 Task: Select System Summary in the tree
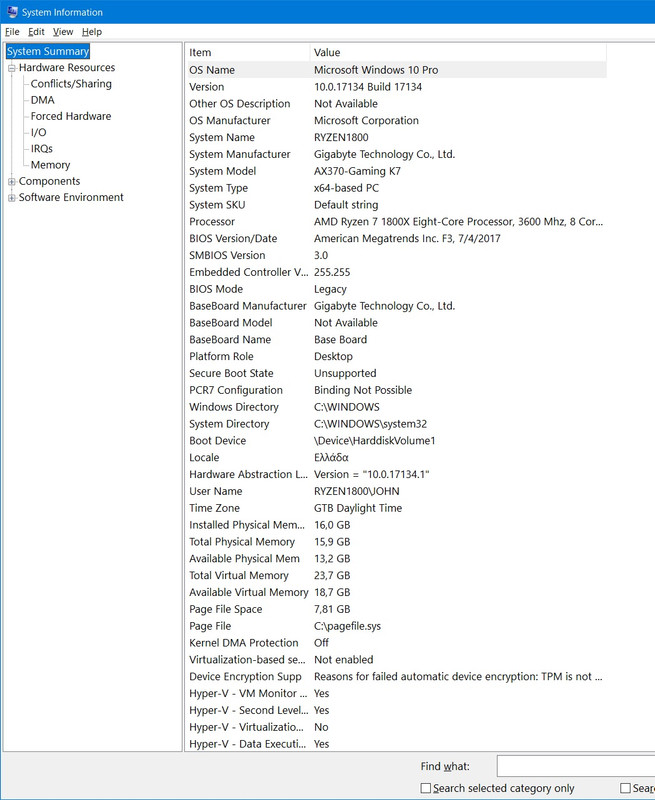(x=48, y=51)
